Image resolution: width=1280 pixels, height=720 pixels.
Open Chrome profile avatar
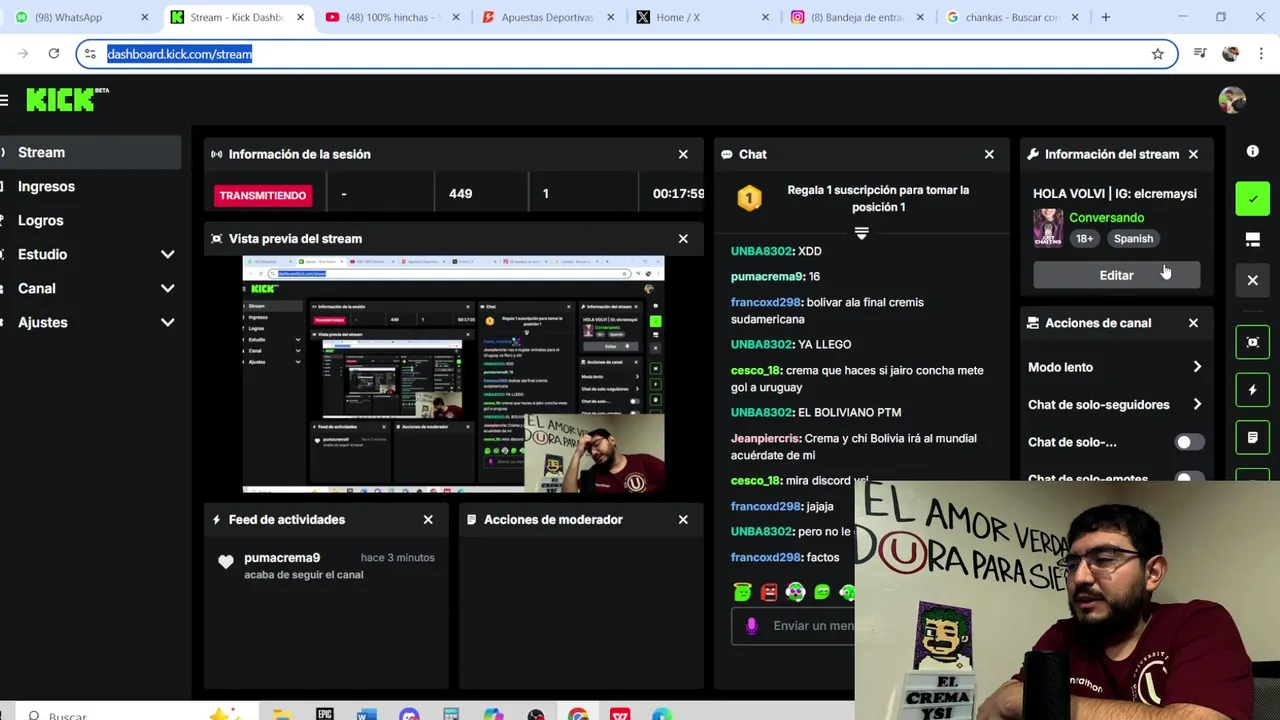pos(1231,54)
